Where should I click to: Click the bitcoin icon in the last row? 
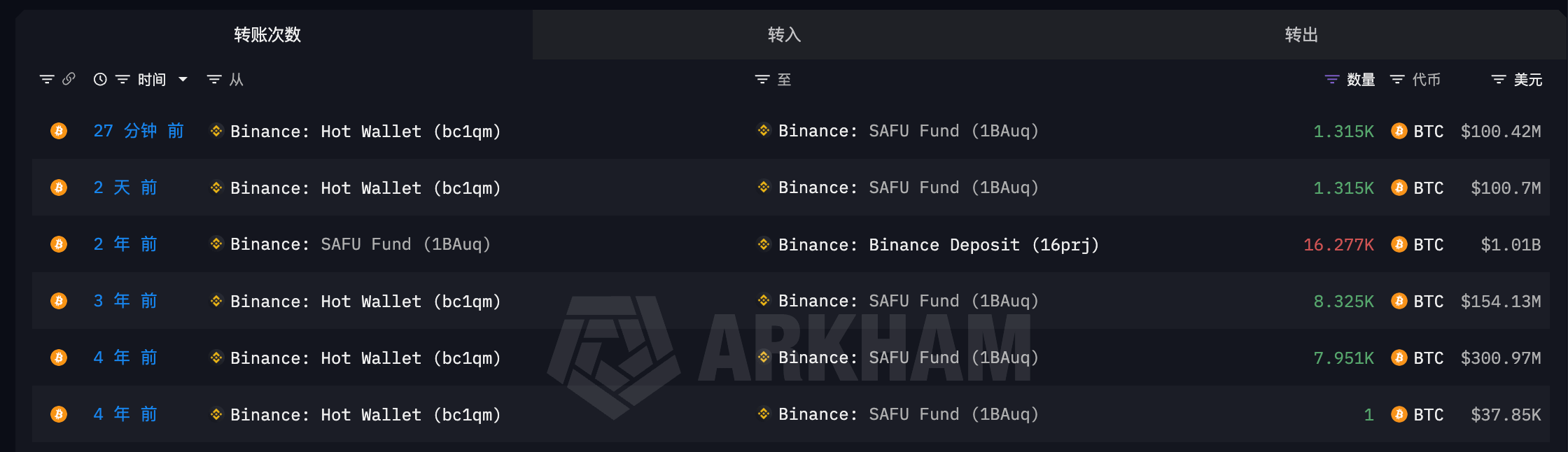[59, 414]
